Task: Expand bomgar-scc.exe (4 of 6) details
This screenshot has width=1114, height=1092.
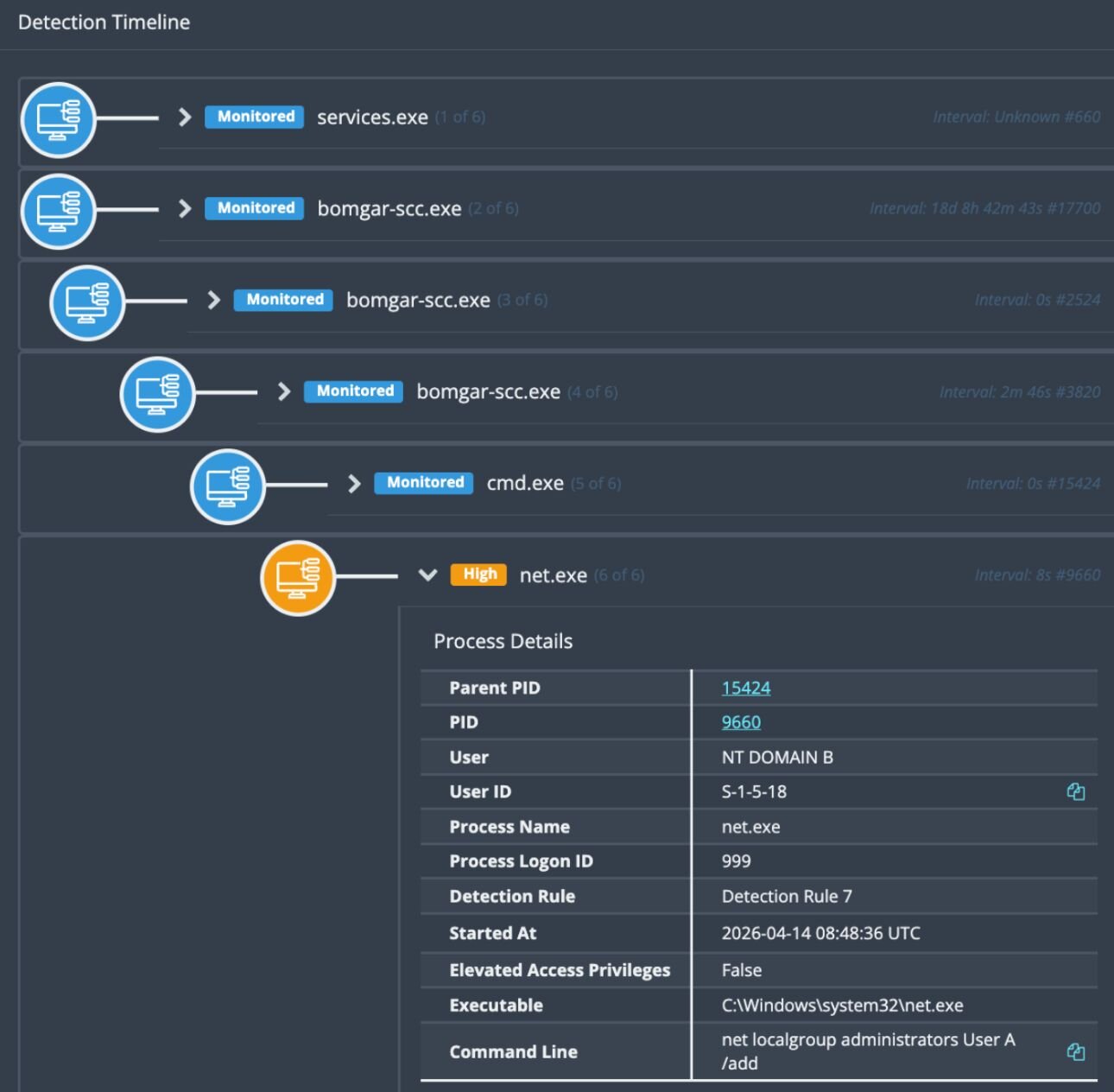Action: tap(283, 391)
